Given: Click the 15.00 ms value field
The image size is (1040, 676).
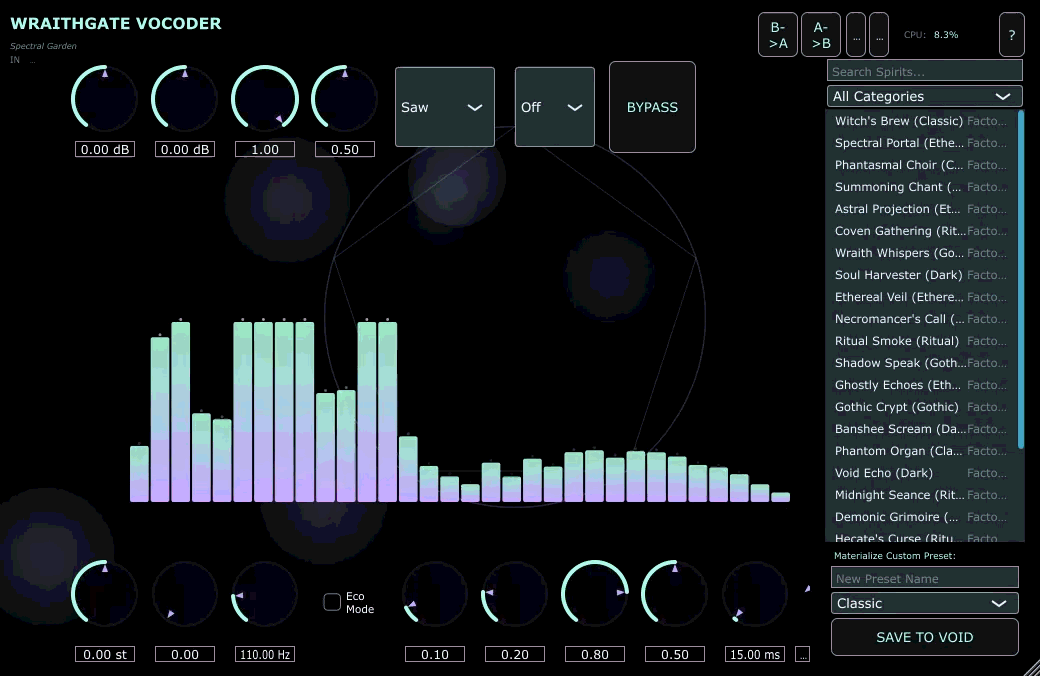Looking at the screenshot, I should (755, 654).
